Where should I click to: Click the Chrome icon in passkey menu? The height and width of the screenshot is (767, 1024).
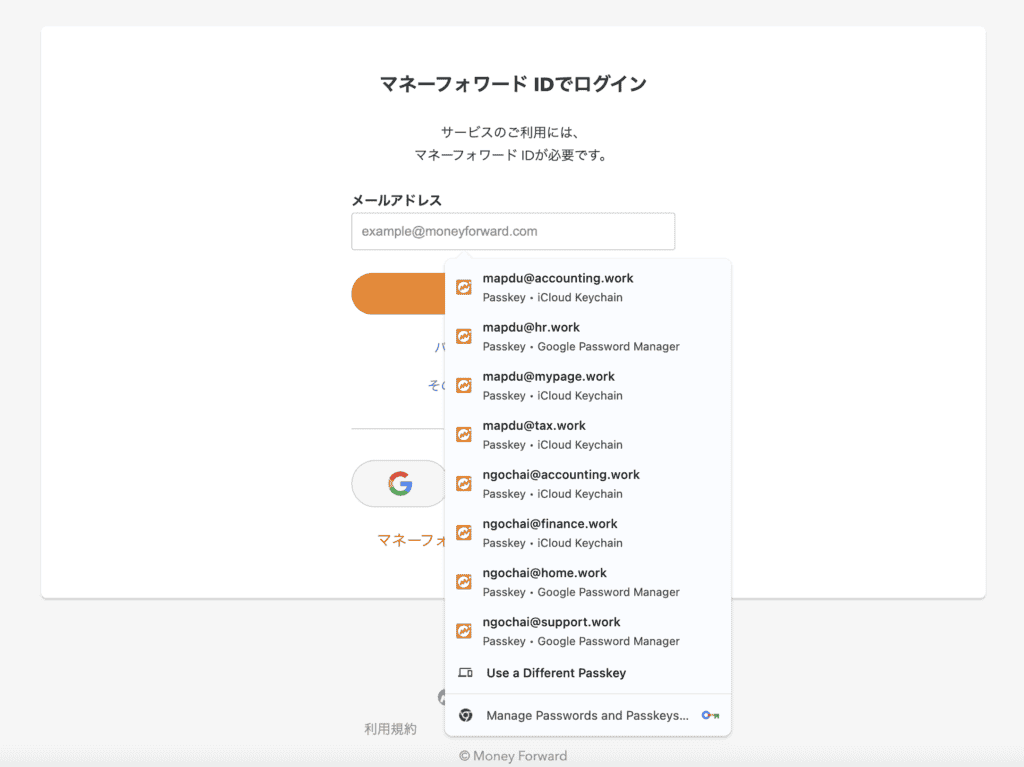coord(466,715)
